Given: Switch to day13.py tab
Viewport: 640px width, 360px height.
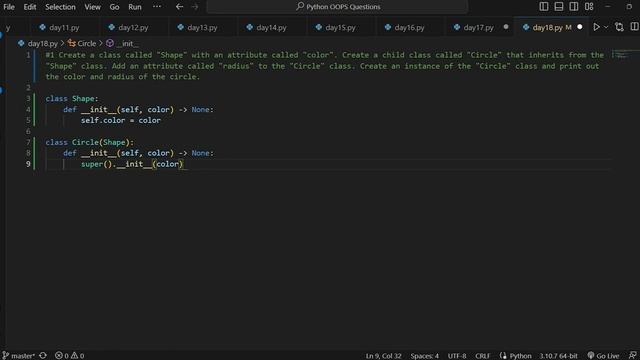Looking at the screenshot, I should (202, 27).
